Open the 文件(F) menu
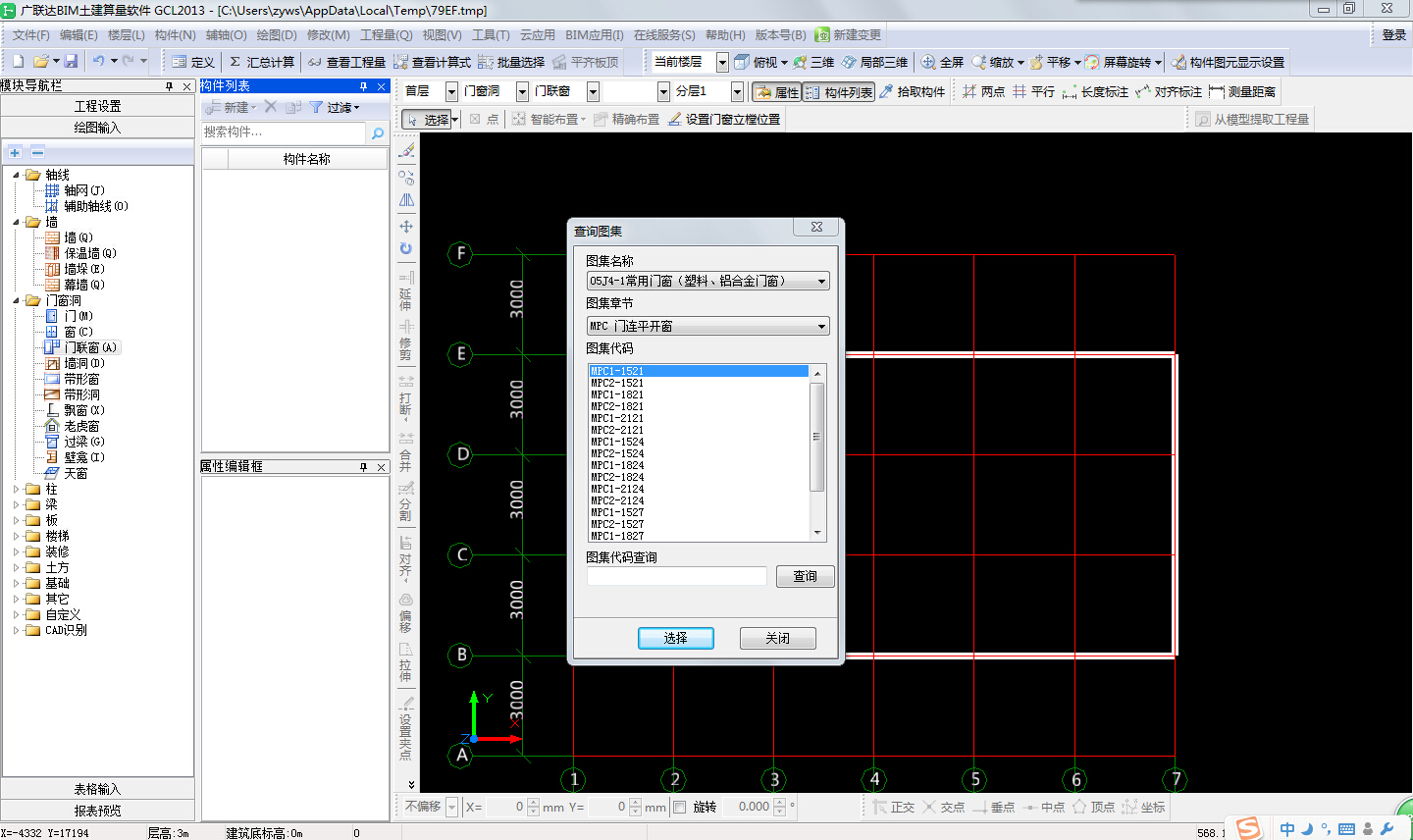The width and height of the screenshot is (1413, 840). [x=30, y=34]
